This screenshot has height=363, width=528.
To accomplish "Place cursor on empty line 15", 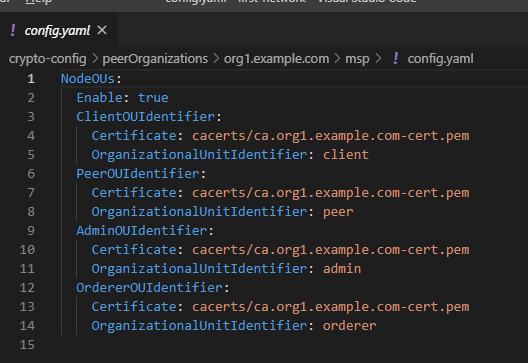I will coord(293,344).
